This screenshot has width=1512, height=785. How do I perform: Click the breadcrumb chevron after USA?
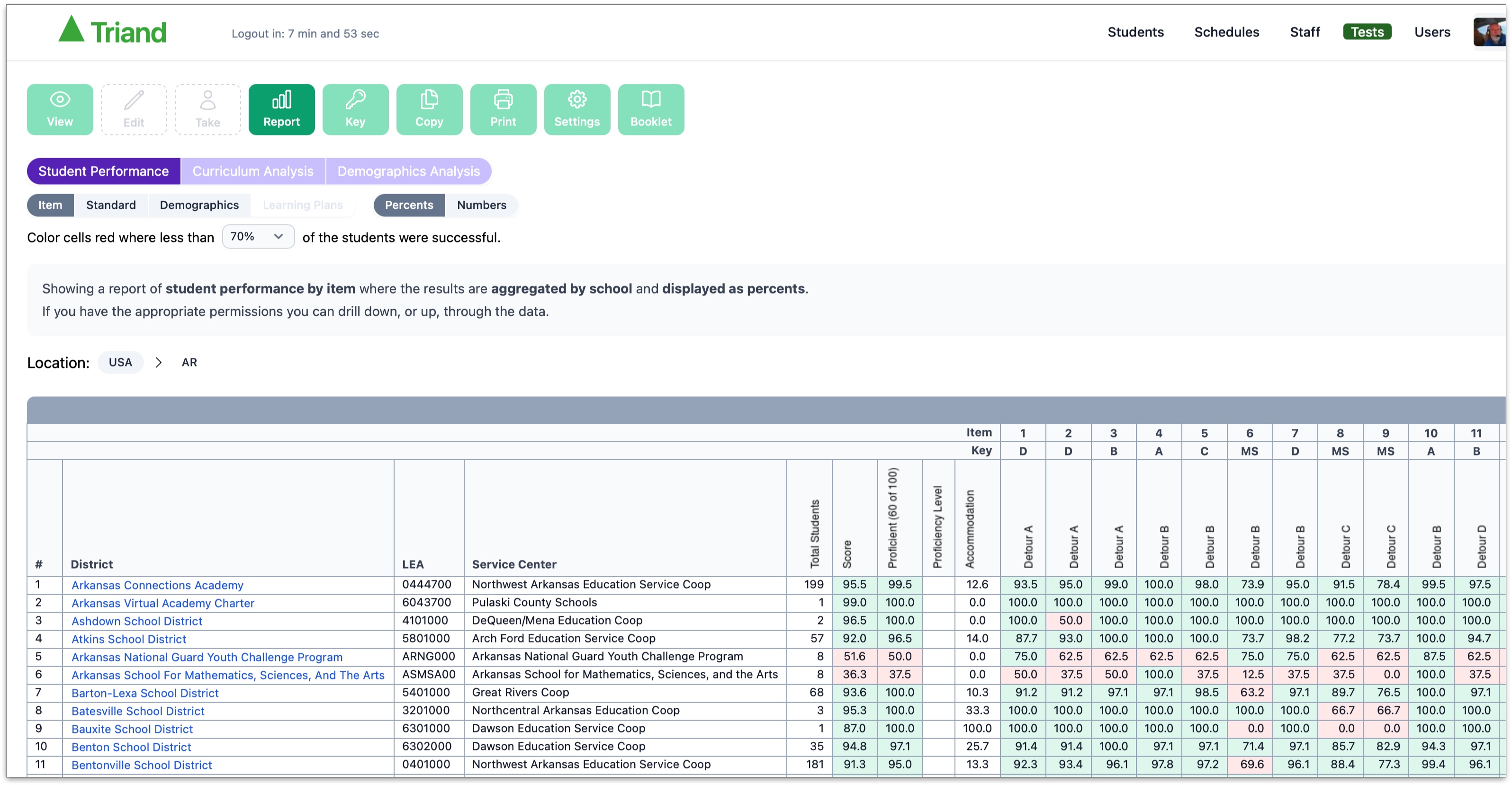point(159,363)
